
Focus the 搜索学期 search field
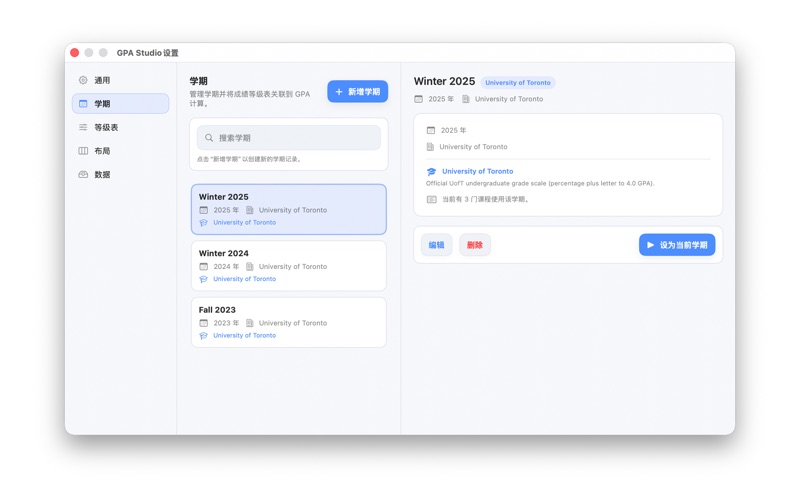(x=289, y=138)
